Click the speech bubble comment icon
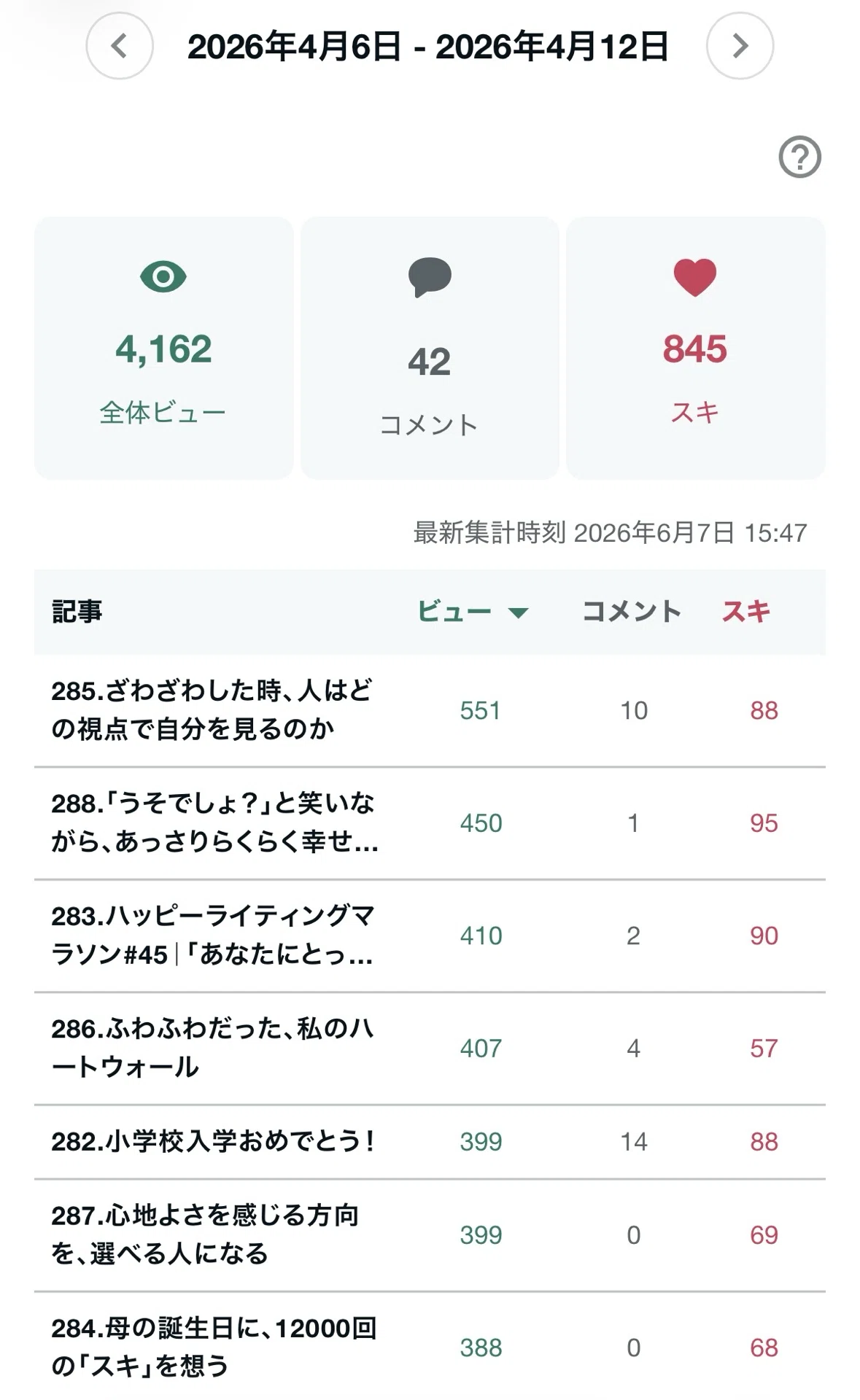Viewport: 860px width, 1400px height. (430, 277)
